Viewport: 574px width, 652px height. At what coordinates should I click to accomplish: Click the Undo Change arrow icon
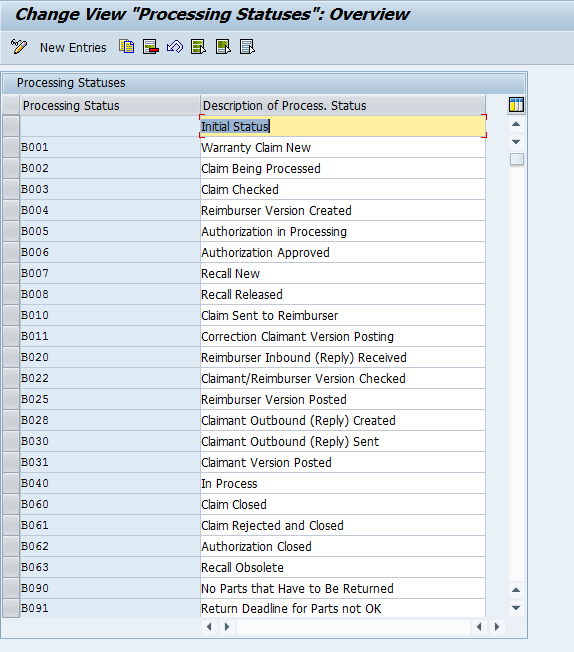[x=175, y=47]
